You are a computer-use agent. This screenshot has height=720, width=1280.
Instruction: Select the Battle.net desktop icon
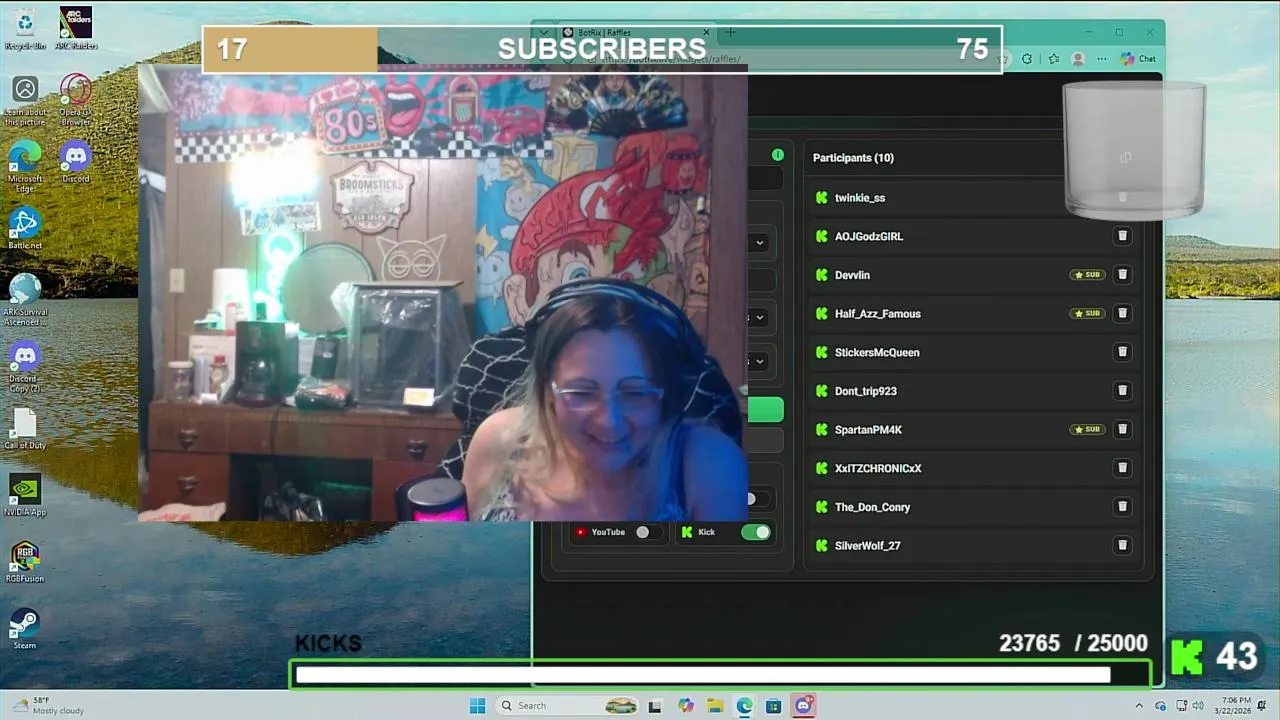pyautogui.click(x=25, y=229)
